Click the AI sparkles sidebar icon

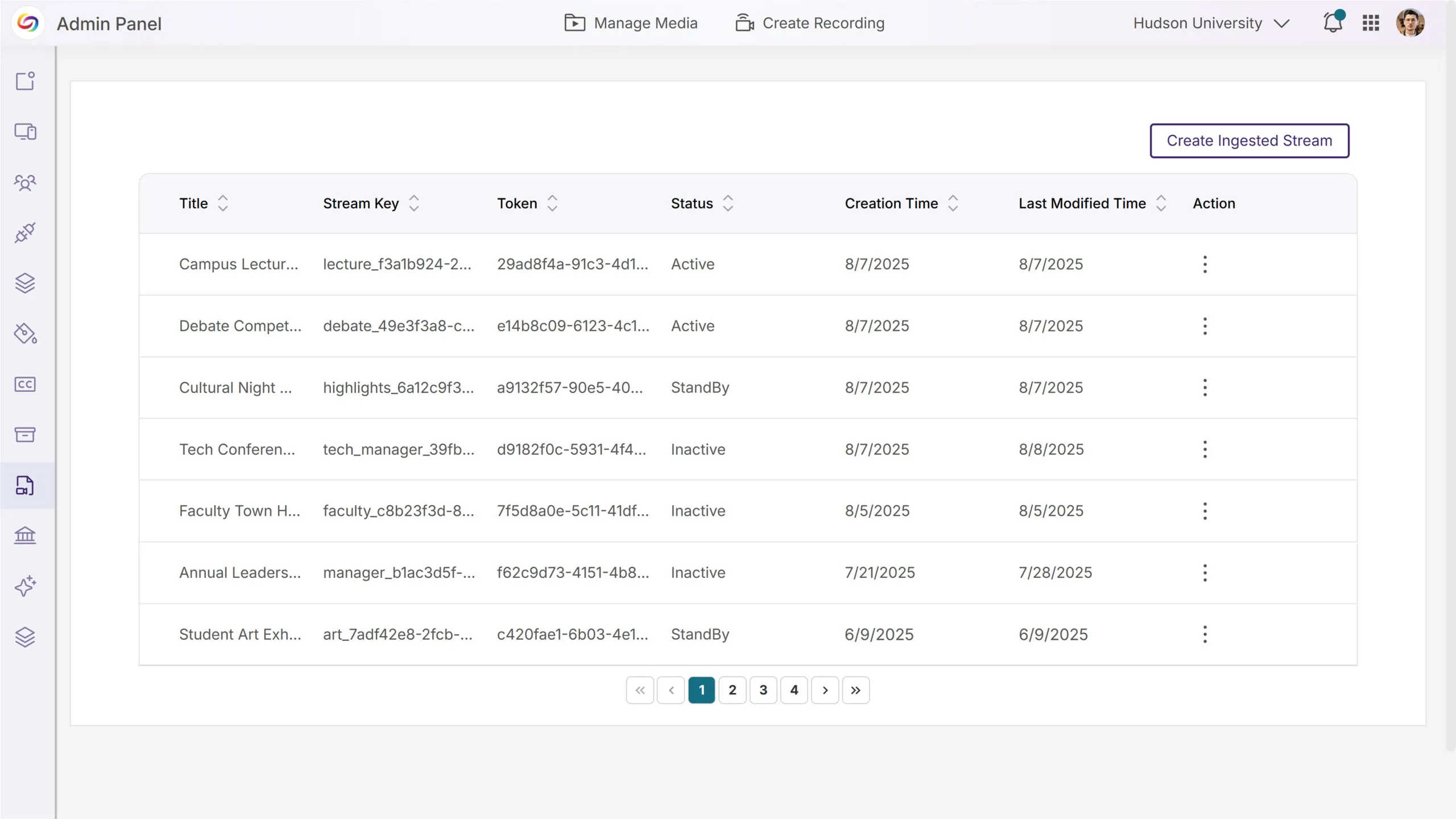pyautogui.click(x=25, y=586)
